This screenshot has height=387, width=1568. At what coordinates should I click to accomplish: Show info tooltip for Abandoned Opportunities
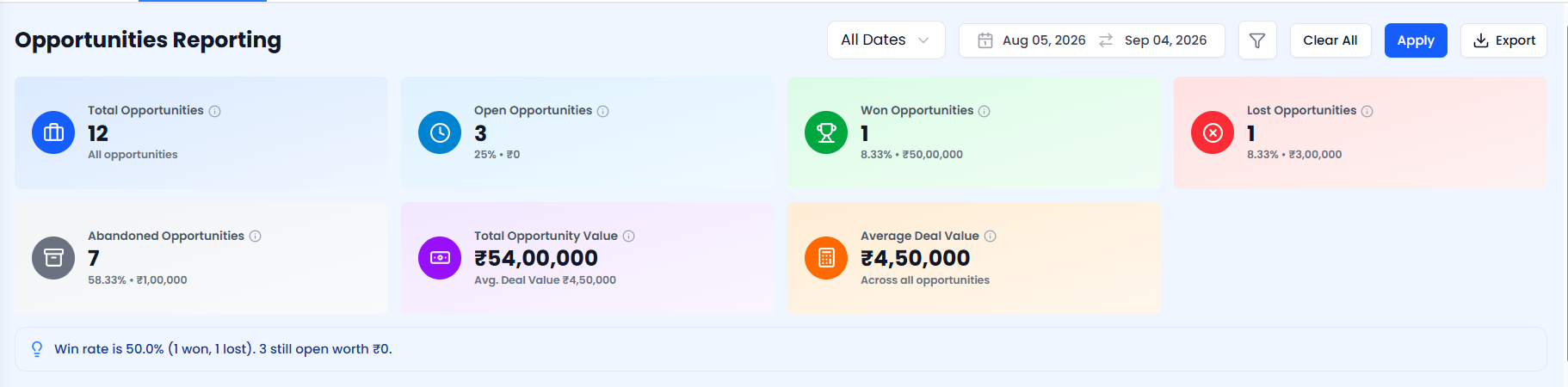click(256, 236)
